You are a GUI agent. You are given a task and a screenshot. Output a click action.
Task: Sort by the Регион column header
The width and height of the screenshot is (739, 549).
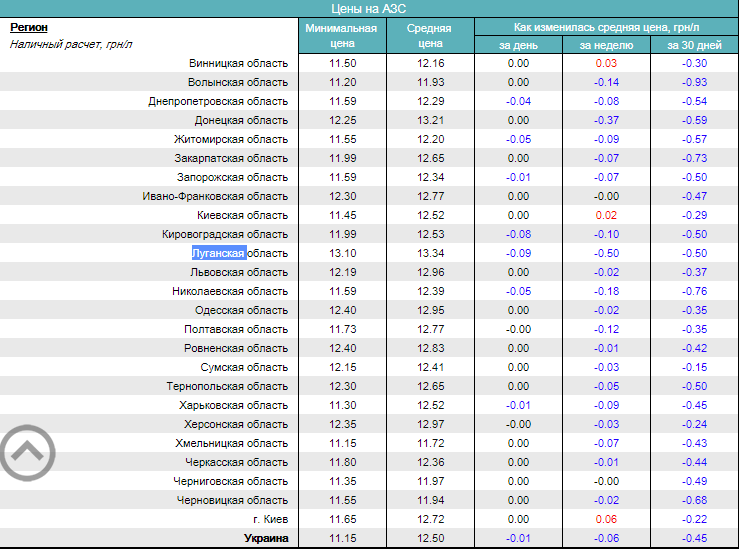click(x=29, y=28)
